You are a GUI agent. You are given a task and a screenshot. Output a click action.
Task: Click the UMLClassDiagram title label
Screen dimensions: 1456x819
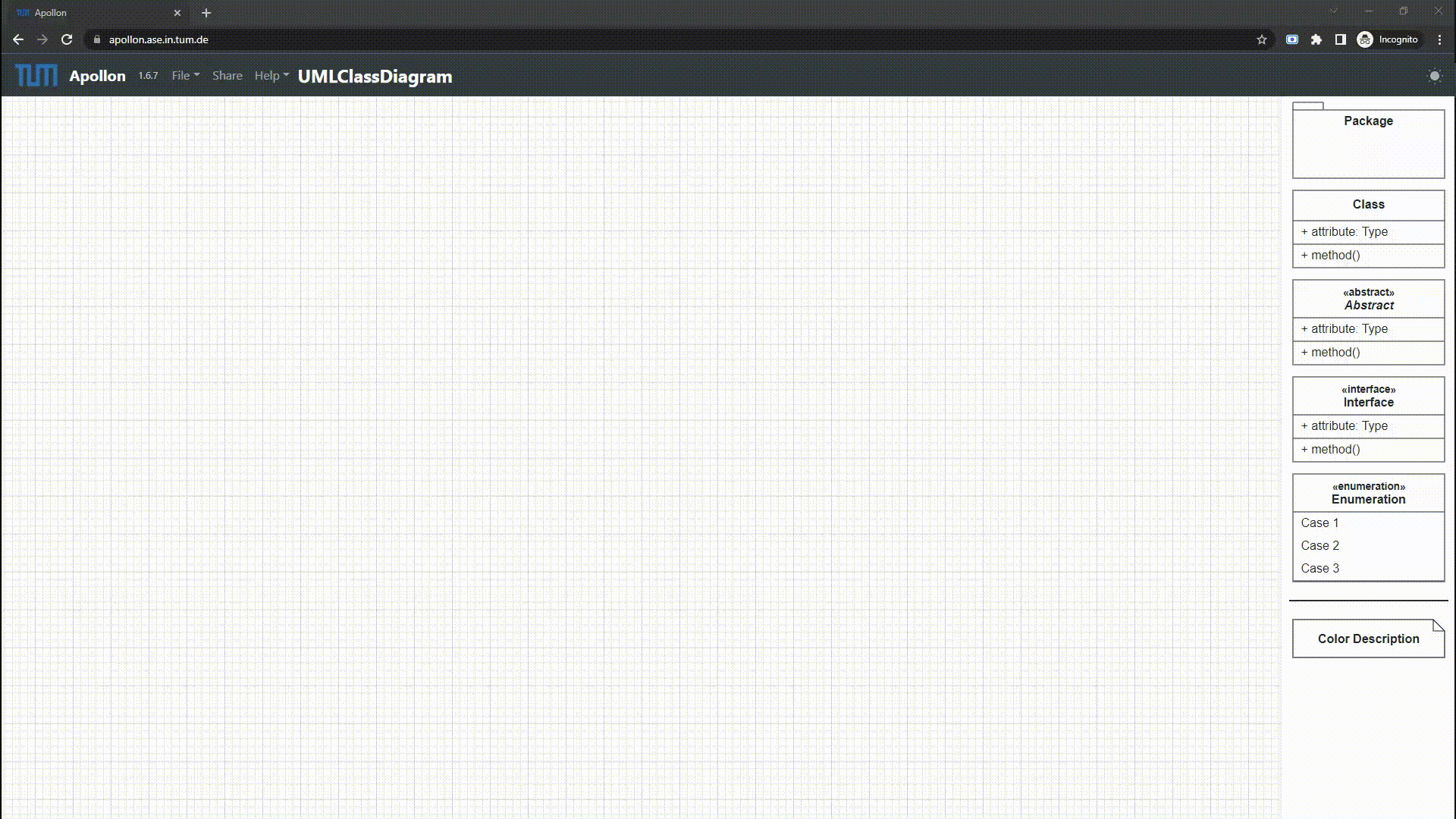pyautogui.click(x=375, y=76)
